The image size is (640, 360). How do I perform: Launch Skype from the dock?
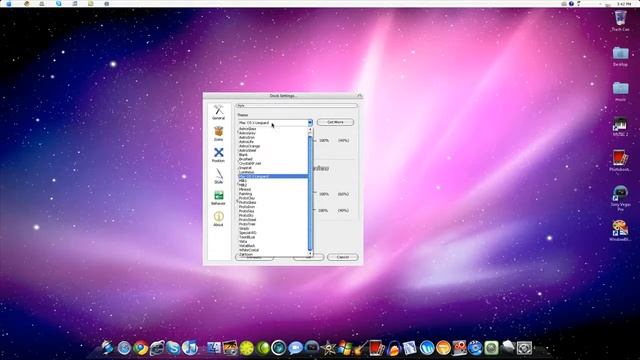(x=173, y=348)
